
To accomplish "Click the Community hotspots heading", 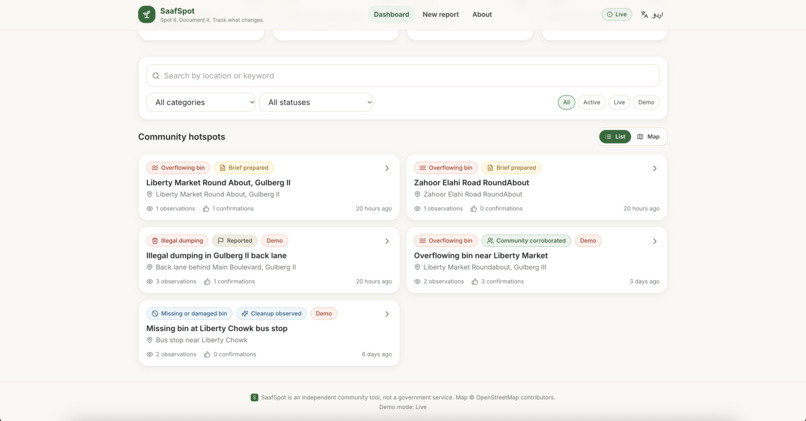I will pos(181,137).
